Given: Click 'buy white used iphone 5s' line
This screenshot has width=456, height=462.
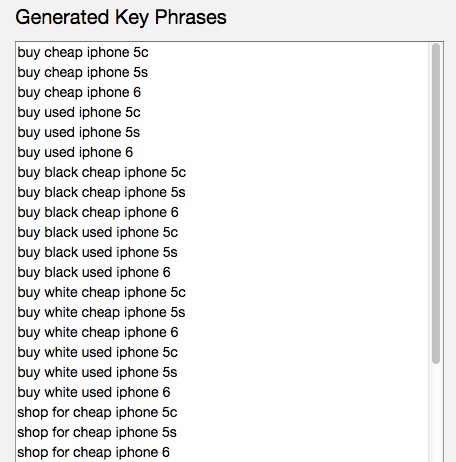Looking at the screenshot, I should click(97, 373).
